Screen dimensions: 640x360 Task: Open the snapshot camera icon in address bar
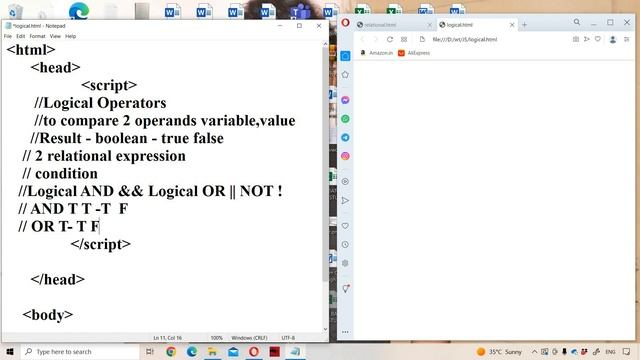(576, 39)
